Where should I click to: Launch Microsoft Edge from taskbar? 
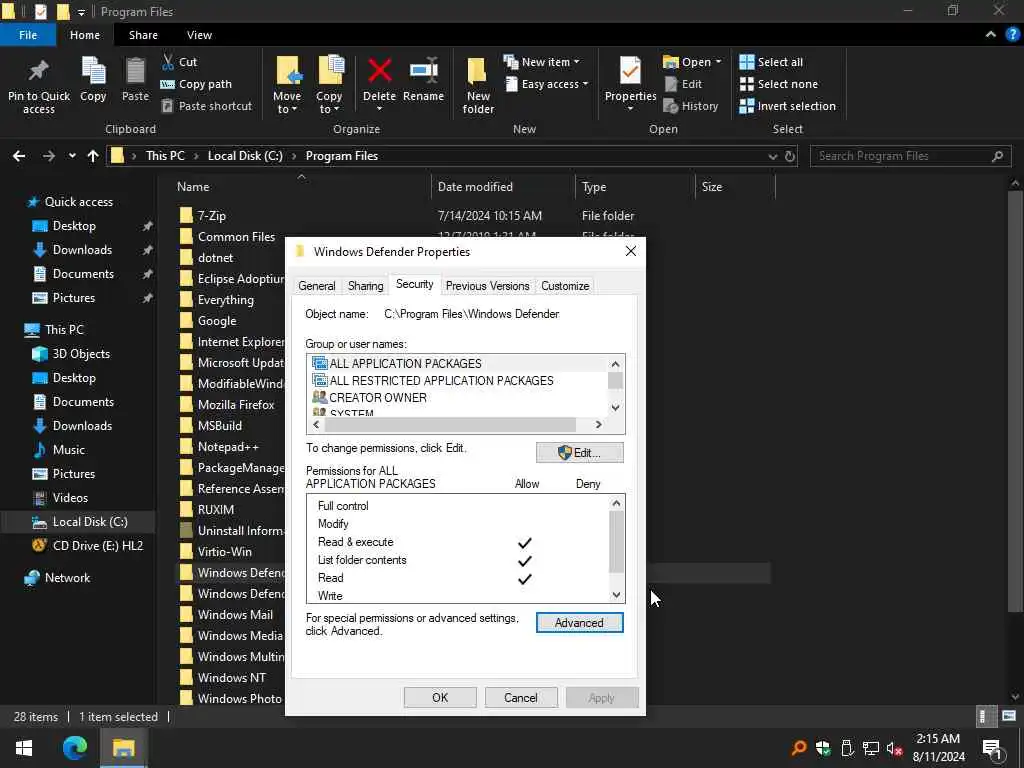75,748
